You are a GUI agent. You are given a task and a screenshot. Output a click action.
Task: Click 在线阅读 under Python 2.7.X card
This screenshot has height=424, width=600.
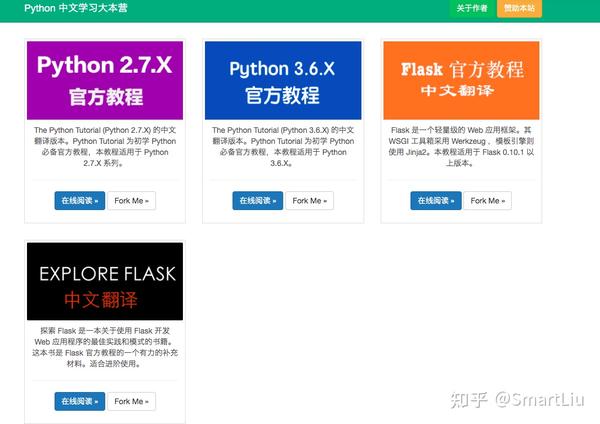click(80, 201)
